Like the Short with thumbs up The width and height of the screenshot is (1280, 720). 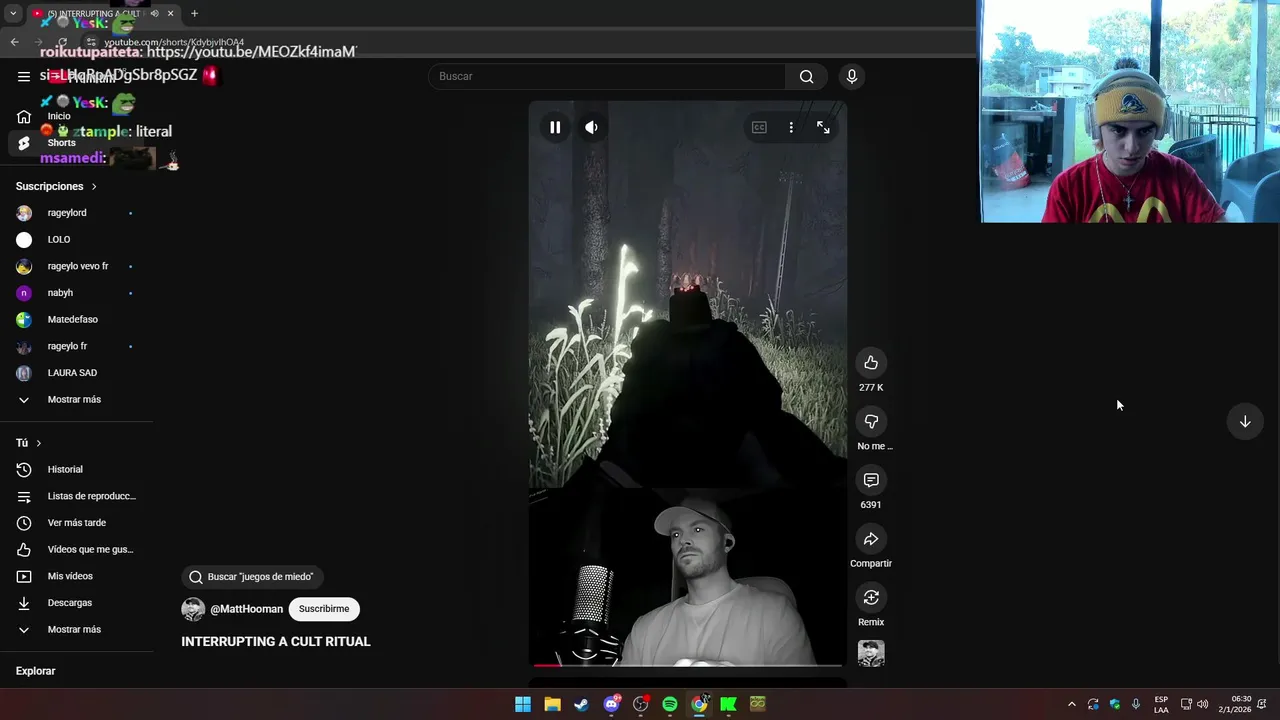point(871,362)
